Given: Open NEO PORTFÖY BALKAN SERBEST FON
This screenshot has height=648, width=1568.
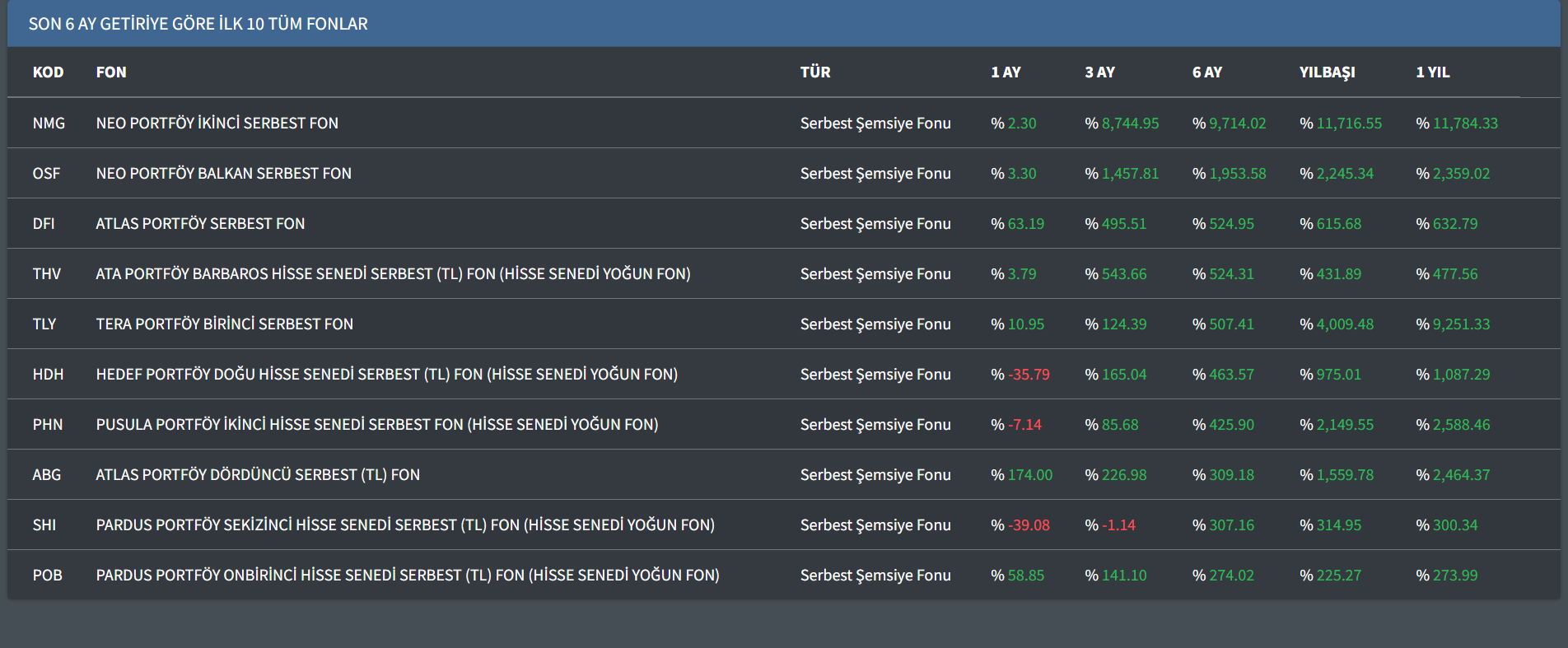Looking at the screenshot, I should click(223, 174).
